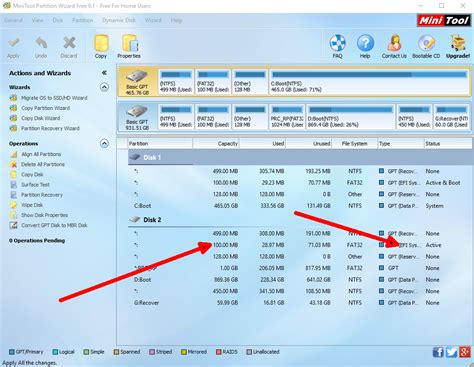Sort by the Used column header
This screenshot has height=367, width=474.
click(263, 144)
